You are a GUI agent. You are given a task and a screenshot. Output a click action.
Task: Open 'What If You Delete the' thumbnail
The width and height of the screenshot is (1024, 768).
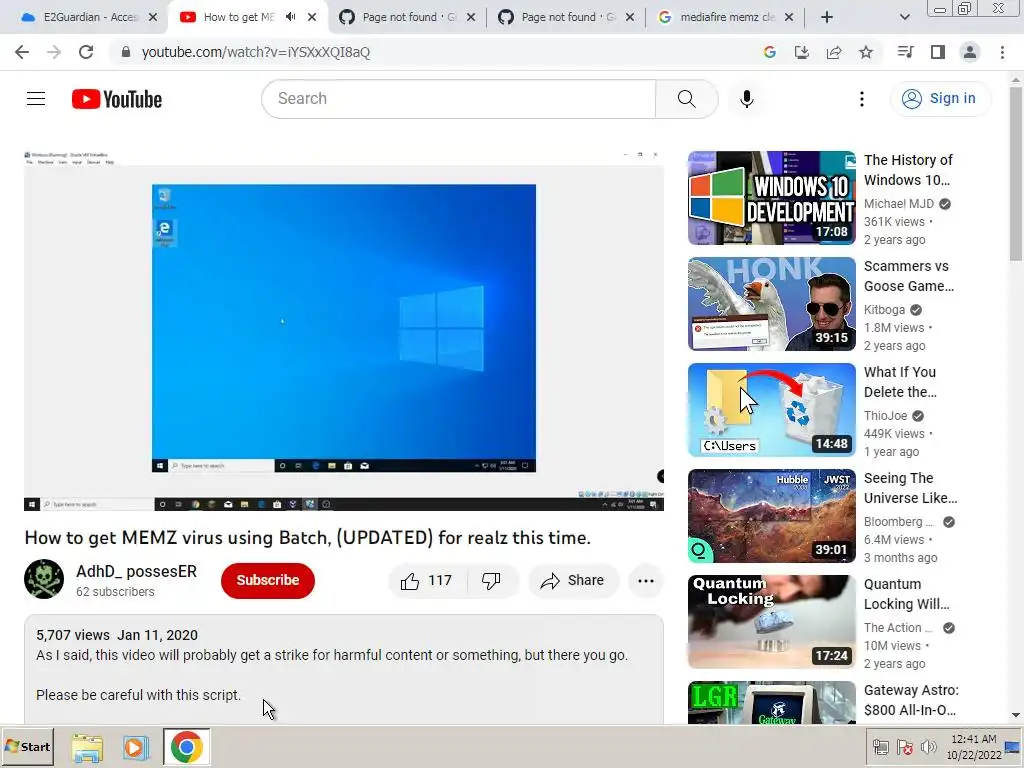(771, 410)
